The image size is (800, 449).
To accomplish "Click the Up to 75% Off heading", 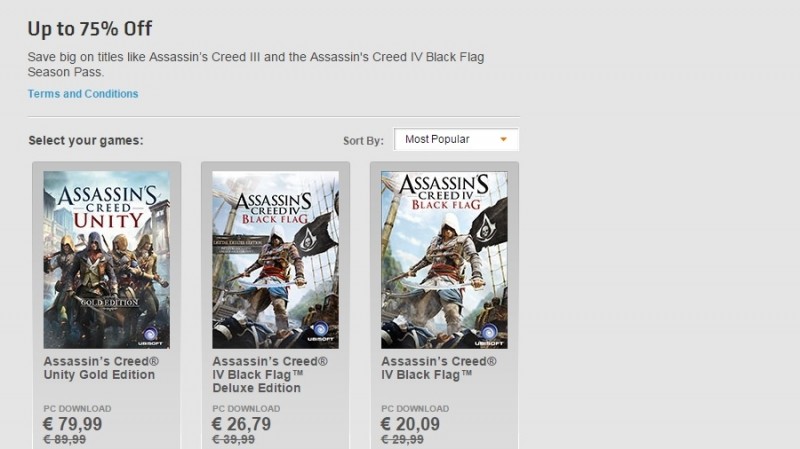I will (x=90, y=29).
